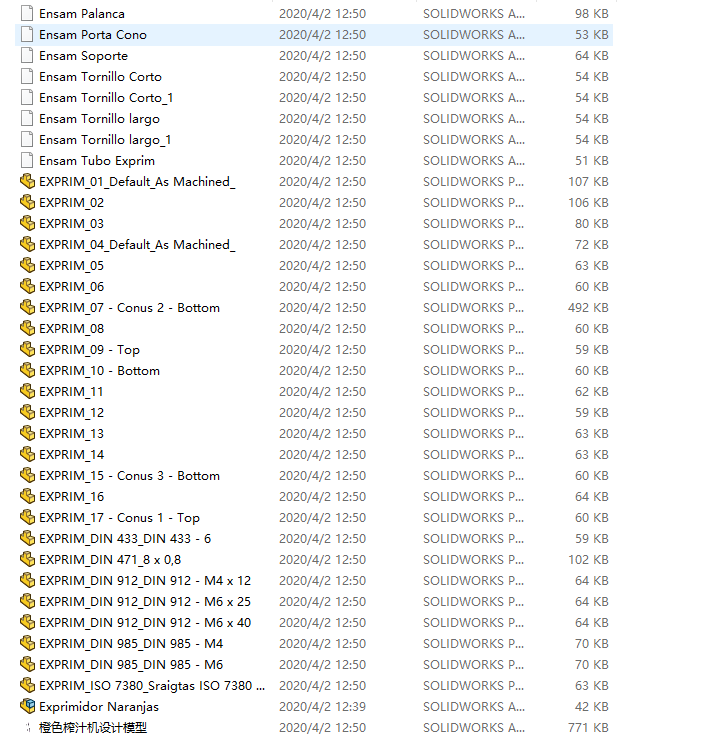Viewport: 722px width, 748px height.
Task: Click the file icon of Ensam Palanca
Action: 27,13
